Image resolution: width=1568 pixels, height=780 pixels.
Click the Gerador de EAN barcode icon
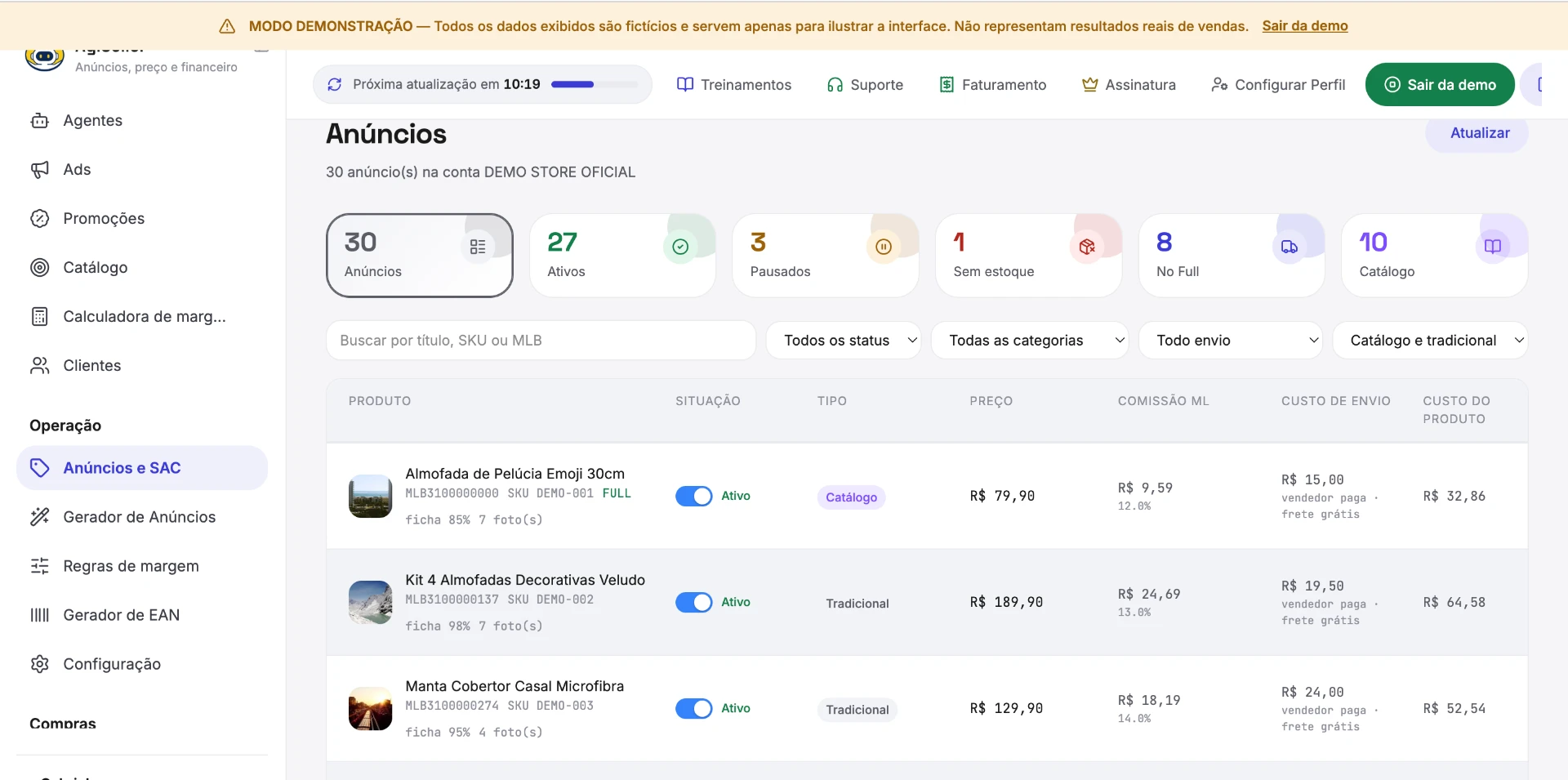pyautogui.click(x=39, y=615)
